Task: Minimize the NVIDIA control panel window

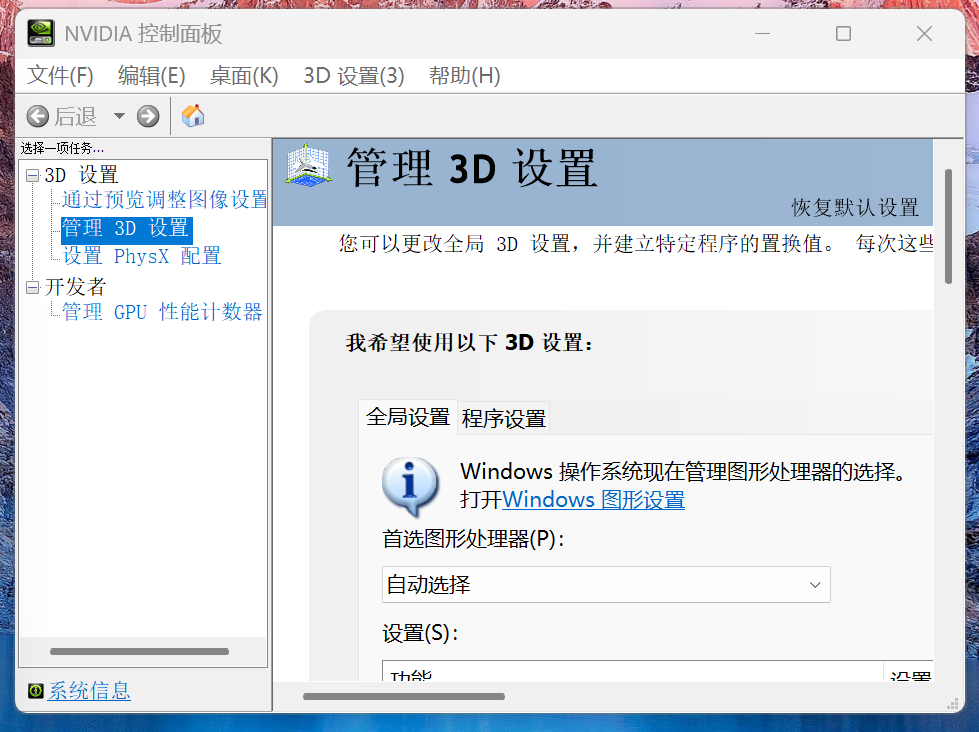Action: click(x=762, y=34)
